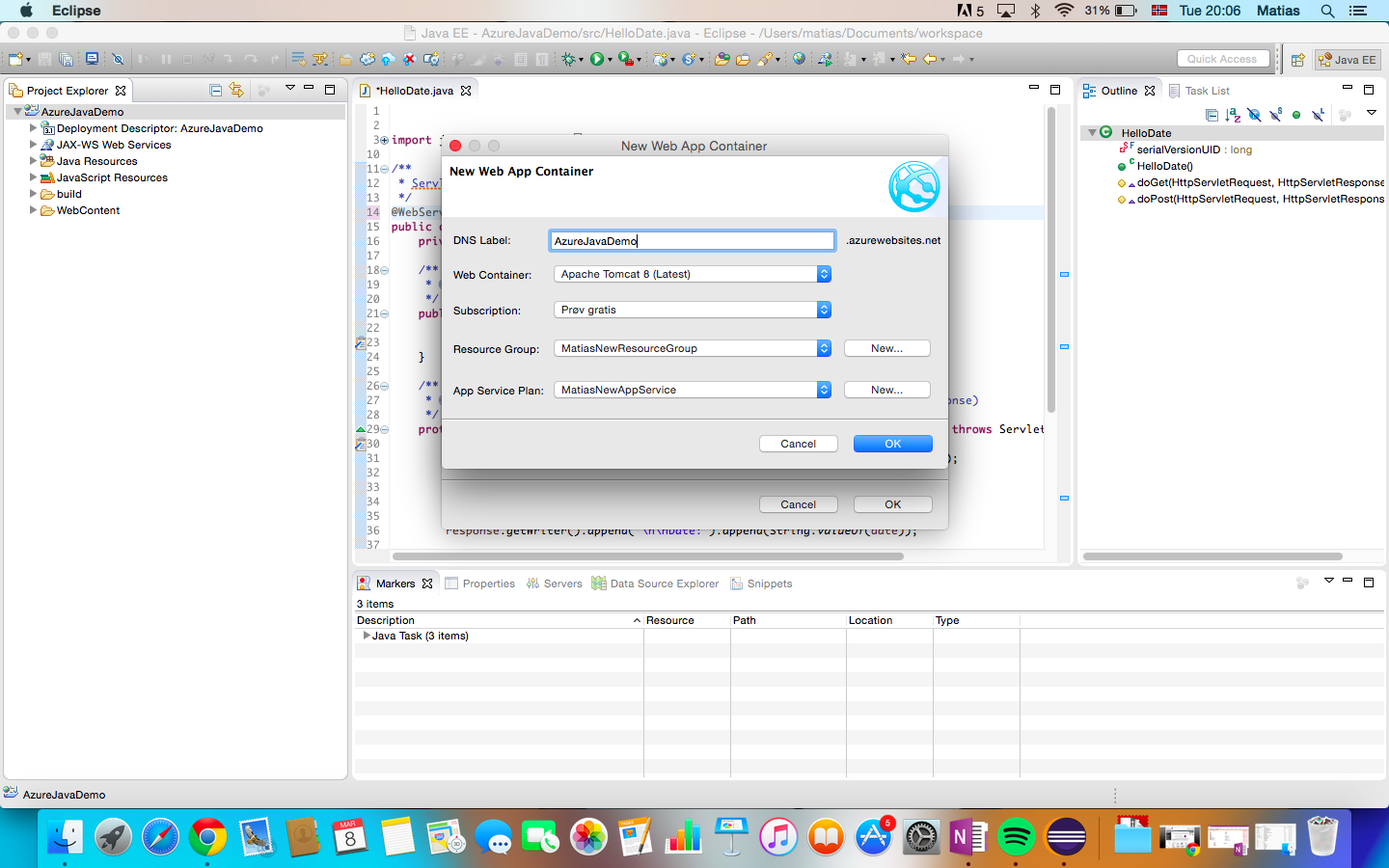Viewport: 1389px width, 868px height.
Task: Open the Snippets tab
Action: [762, 583]
